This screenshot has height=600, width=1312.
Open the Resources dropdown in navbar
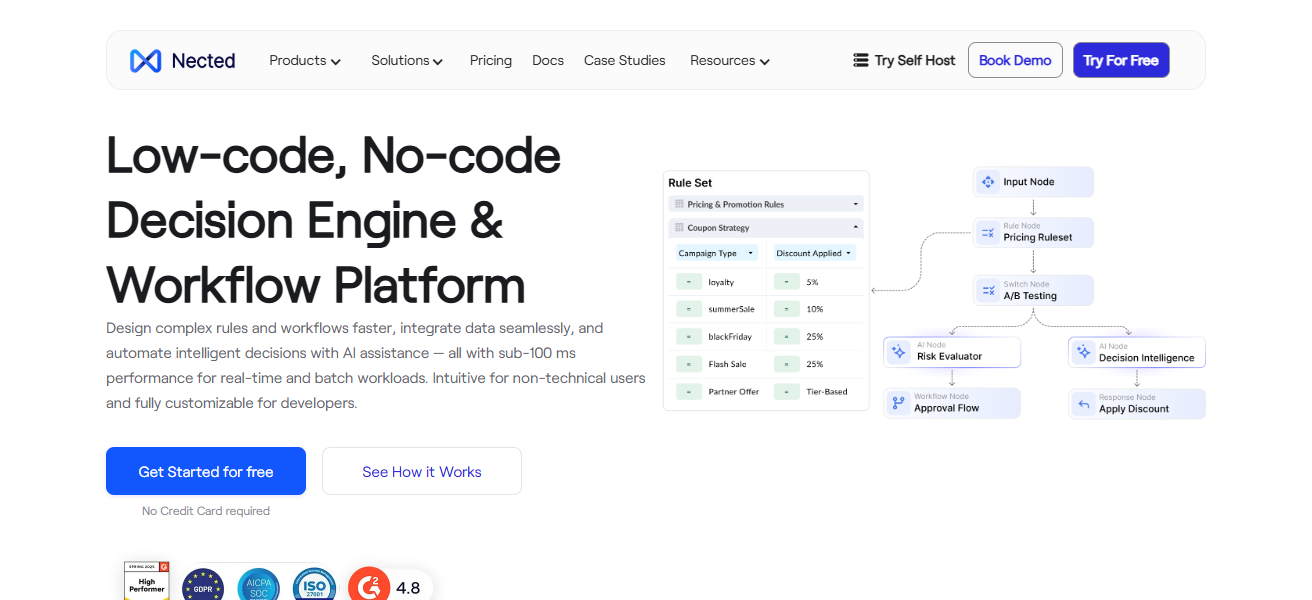coord(729,61)
